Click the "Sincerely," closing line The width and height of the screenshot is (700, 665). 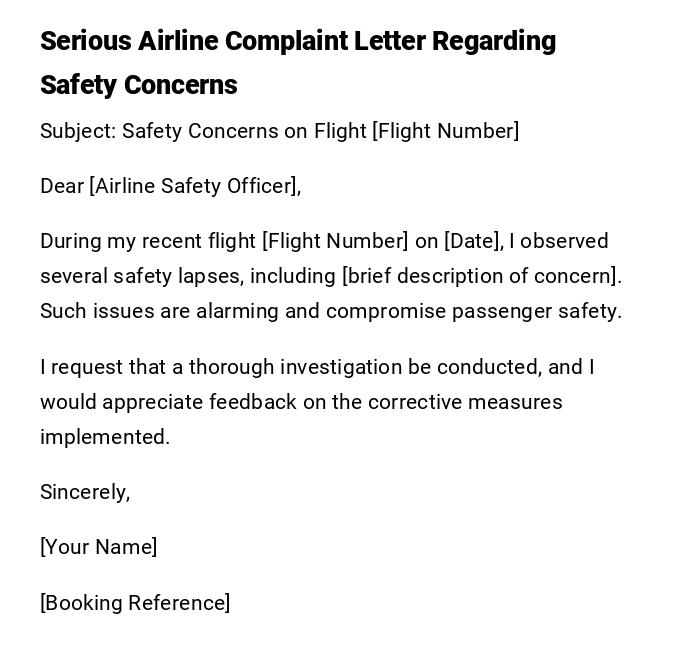(x=85, y=492)
